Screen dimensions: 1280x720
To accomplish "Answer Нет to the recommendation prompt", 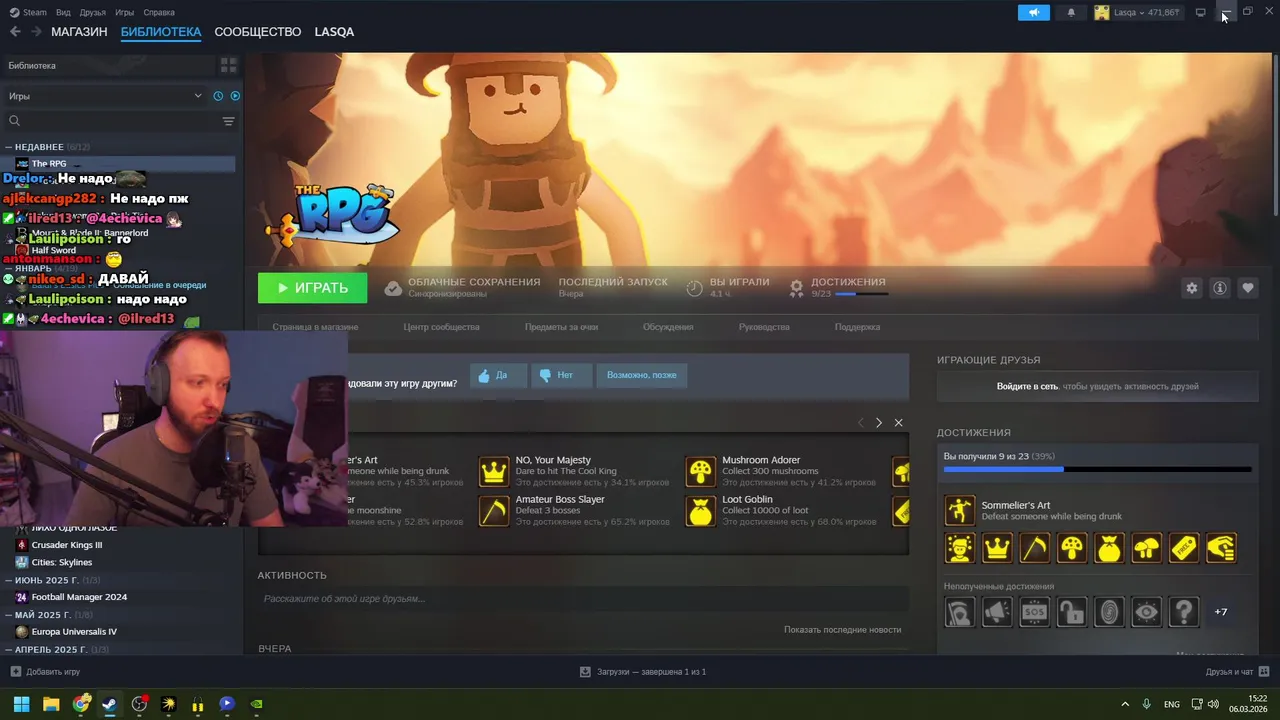I will pyautogui.click(x=560, y=375).
